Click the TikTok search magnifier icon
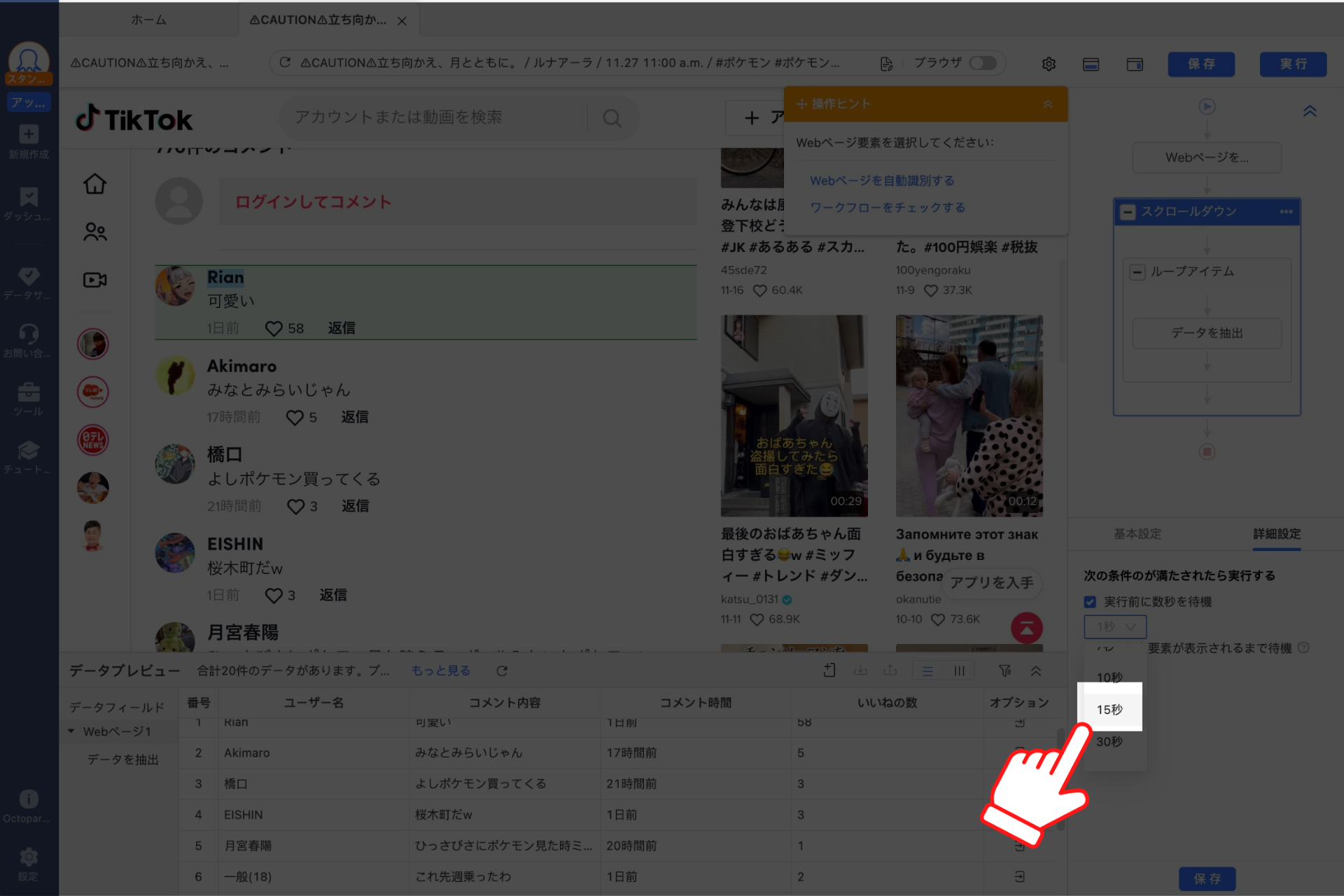 [612, 118]
